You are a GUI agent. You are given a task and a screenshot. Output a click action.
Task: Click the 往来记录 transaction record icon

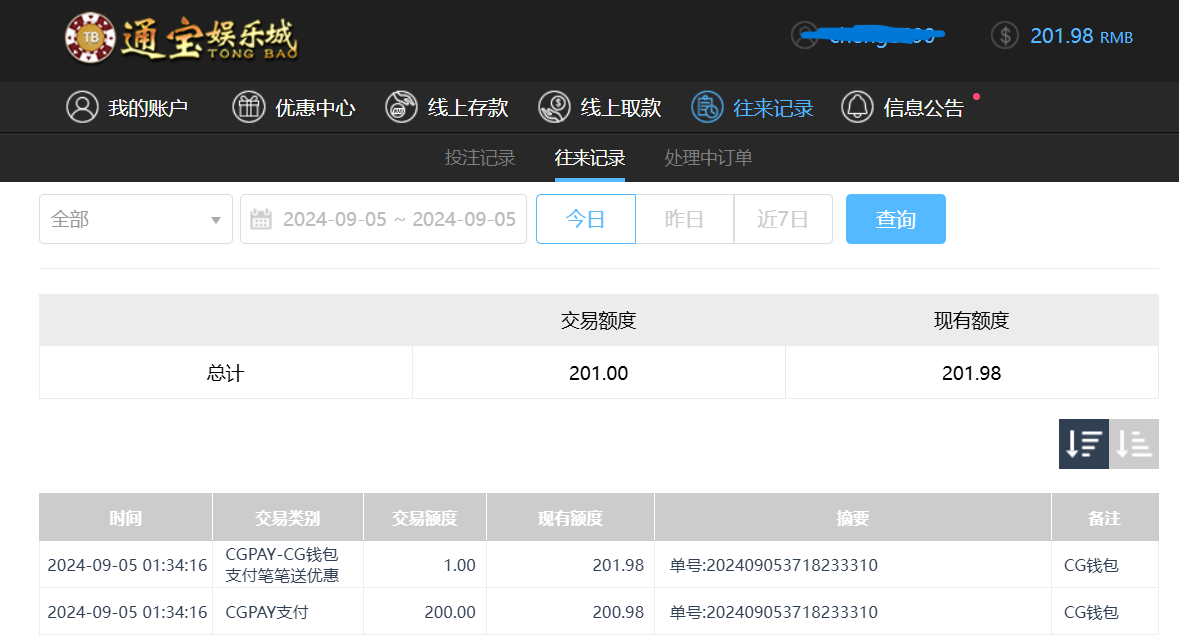(x=707, y=107)
